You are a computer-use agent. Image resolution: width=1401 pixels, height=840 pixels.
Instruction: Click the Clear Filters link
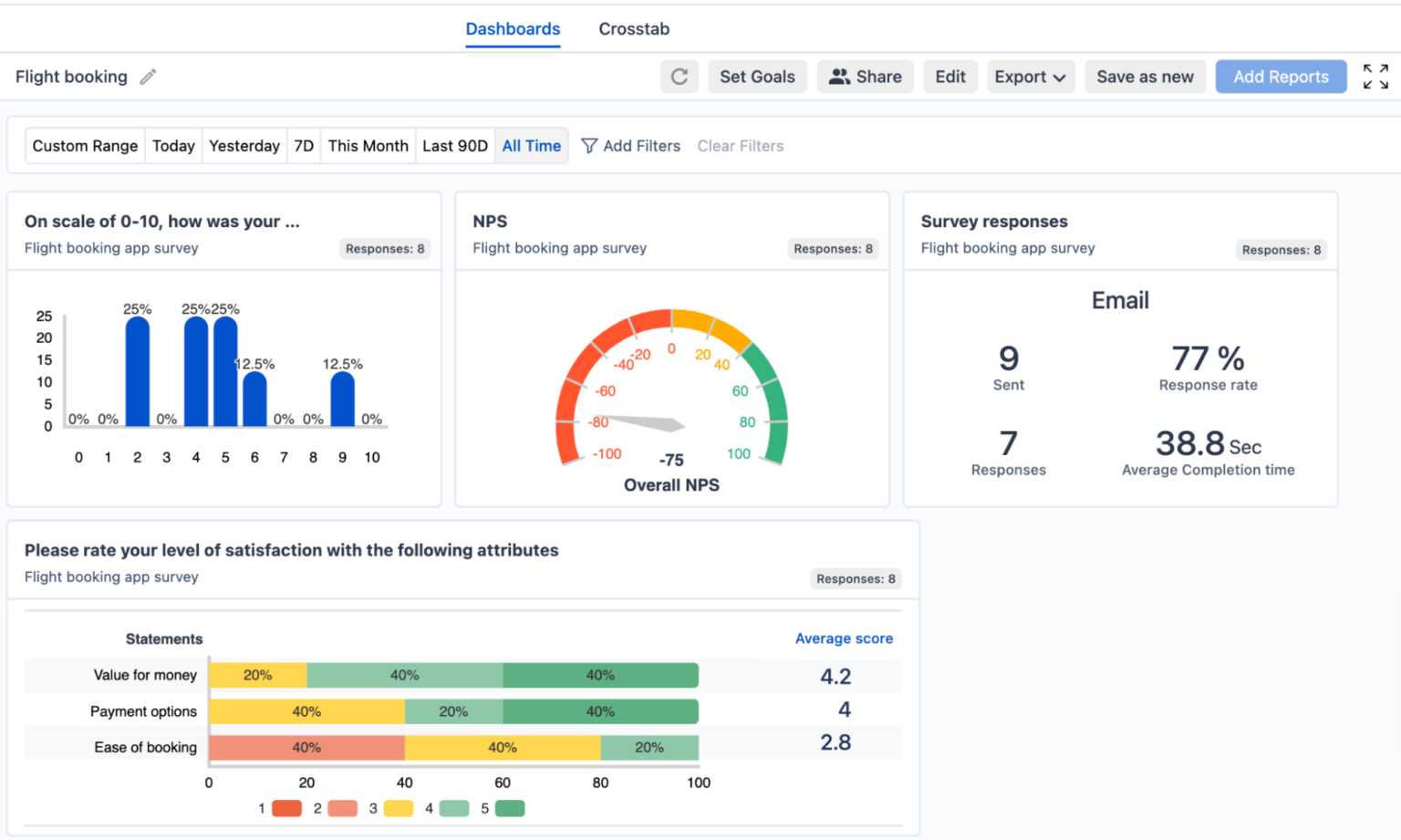(740, 146)
